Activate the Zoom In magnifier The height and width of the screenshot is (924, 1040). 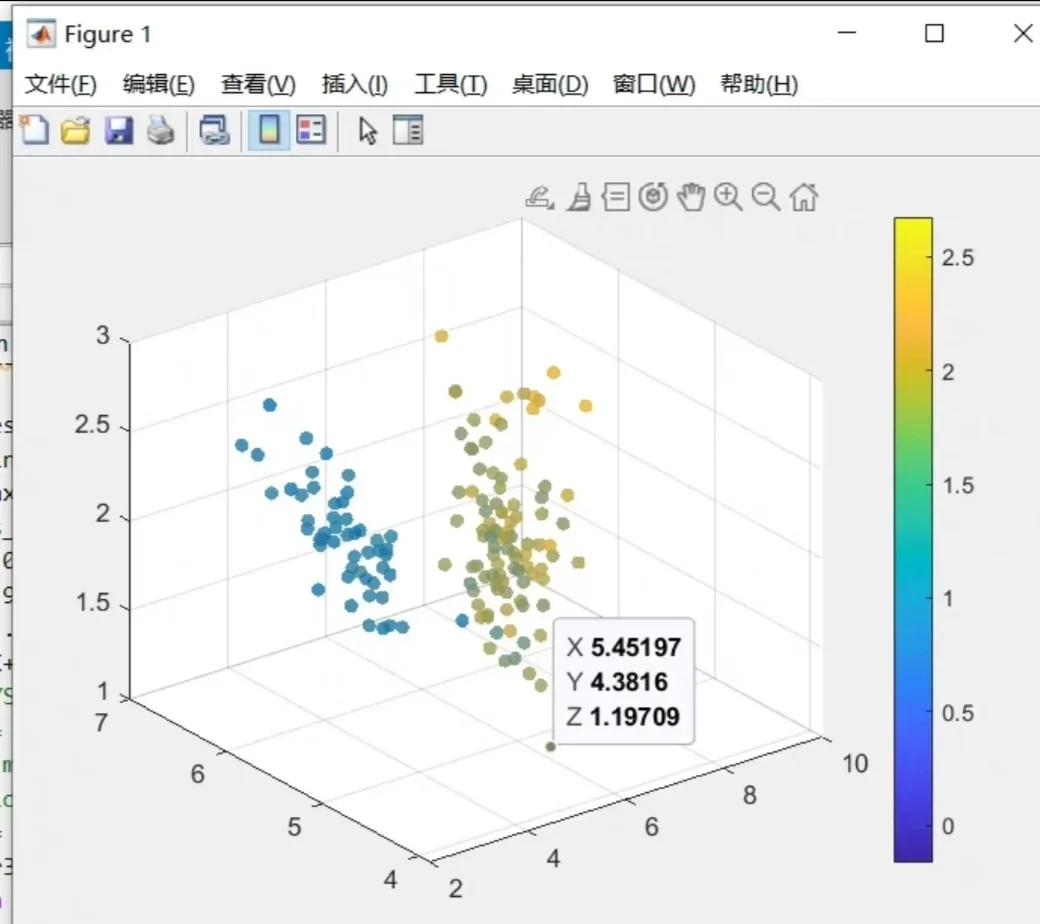(x=728, y=197)
